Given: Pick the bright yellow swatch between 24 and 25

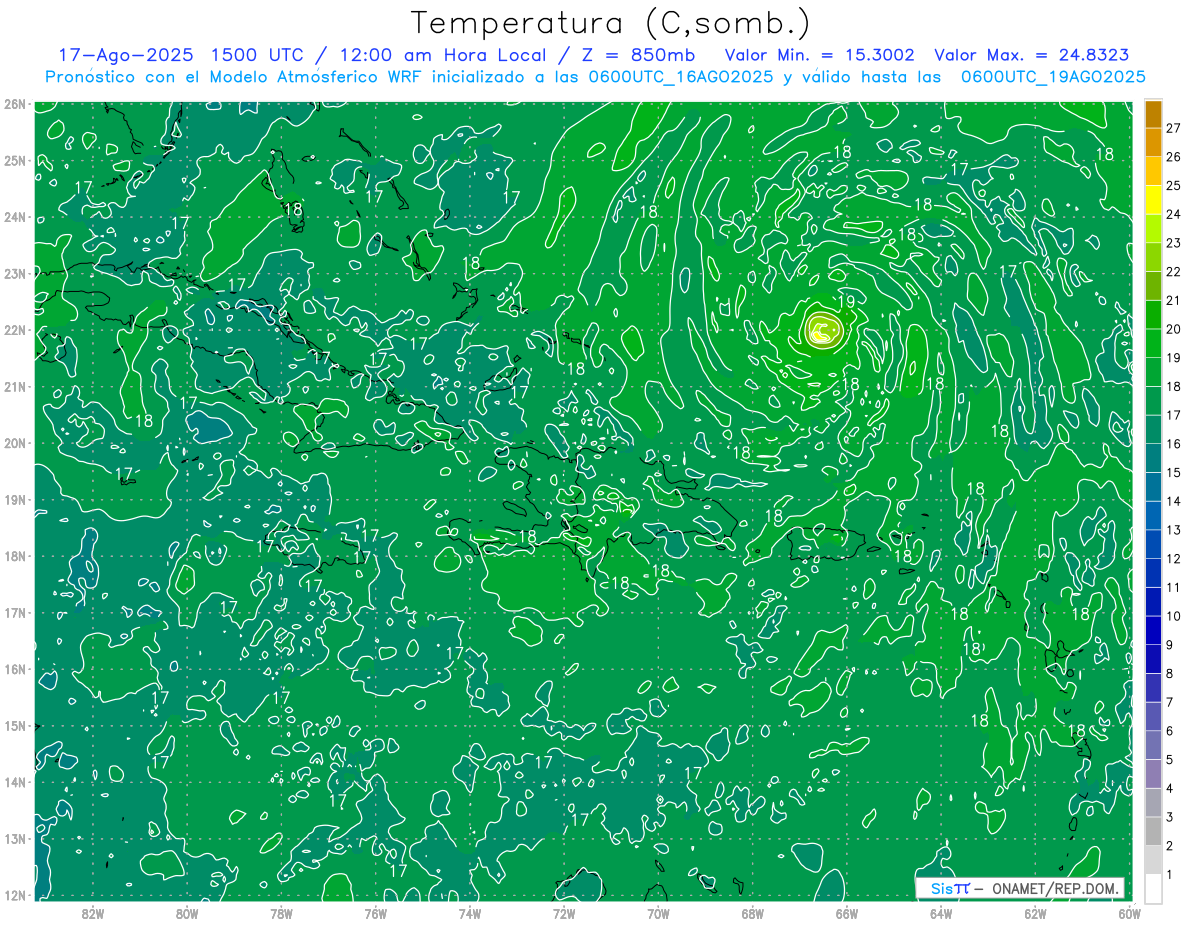Looking at the screenshot, I should 1153,200.
